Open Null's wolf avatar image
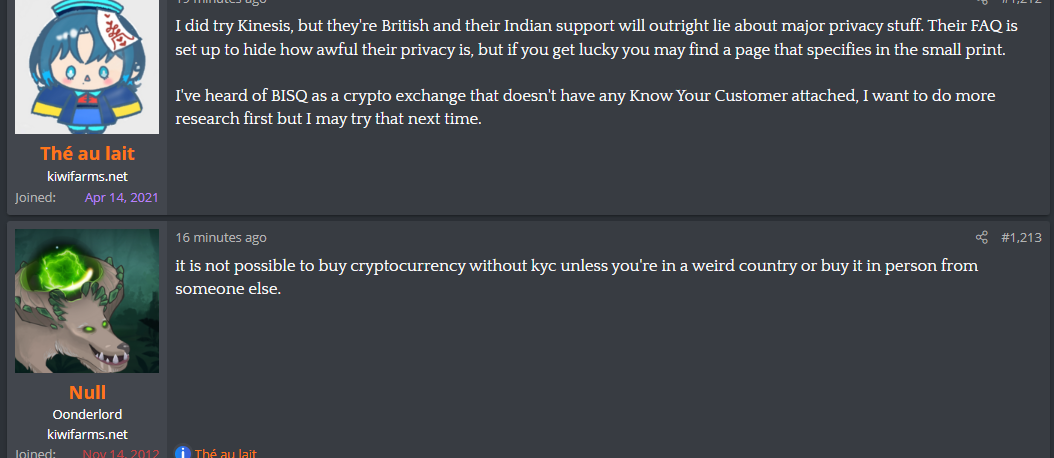 pyautogui.click(x=87, y=301)
